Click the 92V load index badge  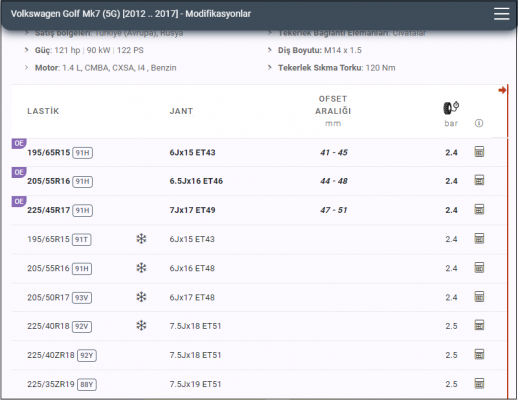[82, 326]
